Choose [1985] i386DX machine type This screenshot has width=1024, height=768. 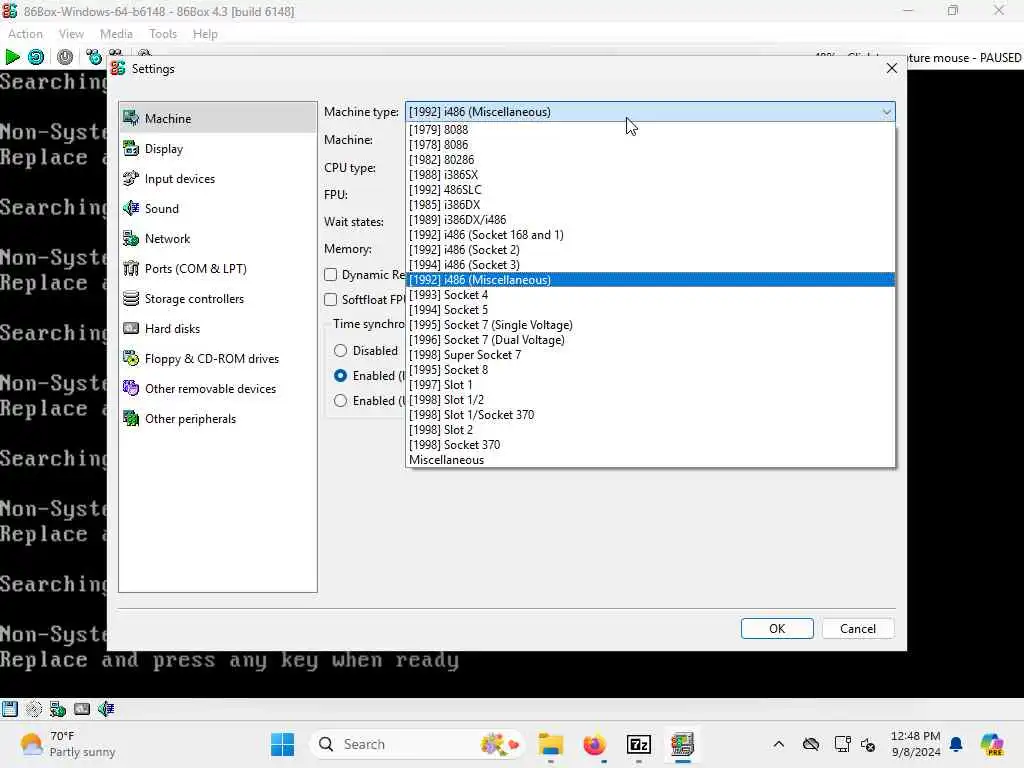650,205
